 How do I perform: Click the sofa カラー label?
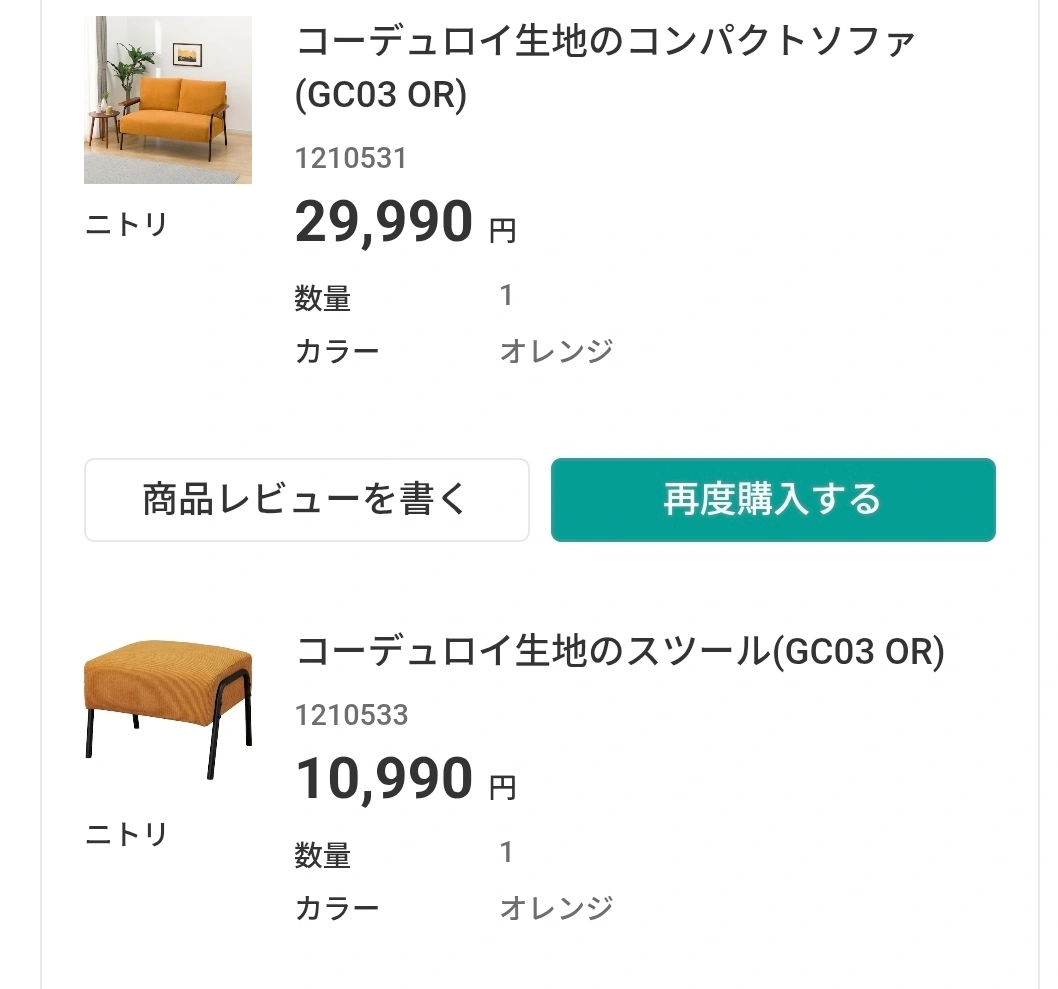337,352
